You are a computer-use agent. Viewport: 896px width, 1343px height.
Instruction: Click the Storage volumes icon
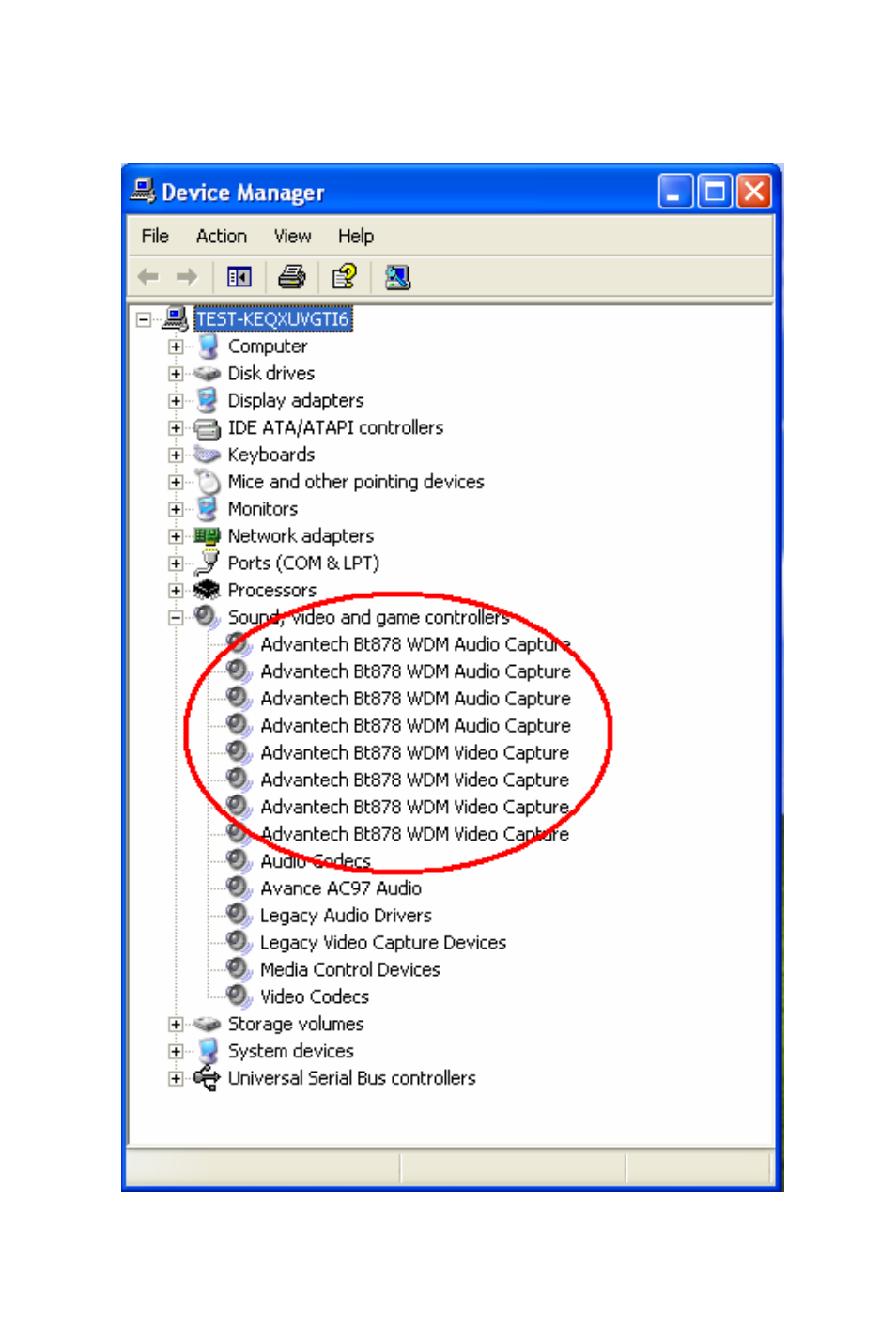pos(208,1025)
